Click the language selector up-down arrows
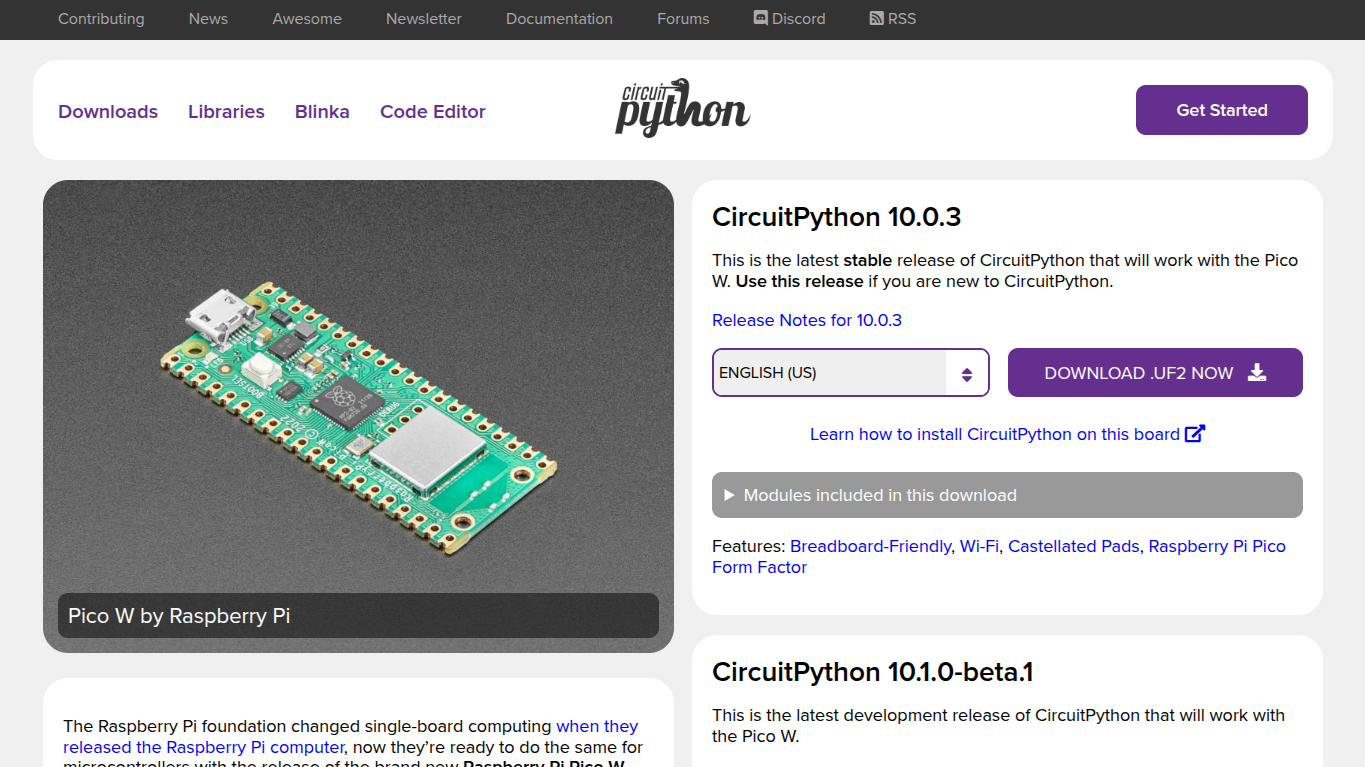Viewport: 1365px width, 767px height. (x=967, y=374)
